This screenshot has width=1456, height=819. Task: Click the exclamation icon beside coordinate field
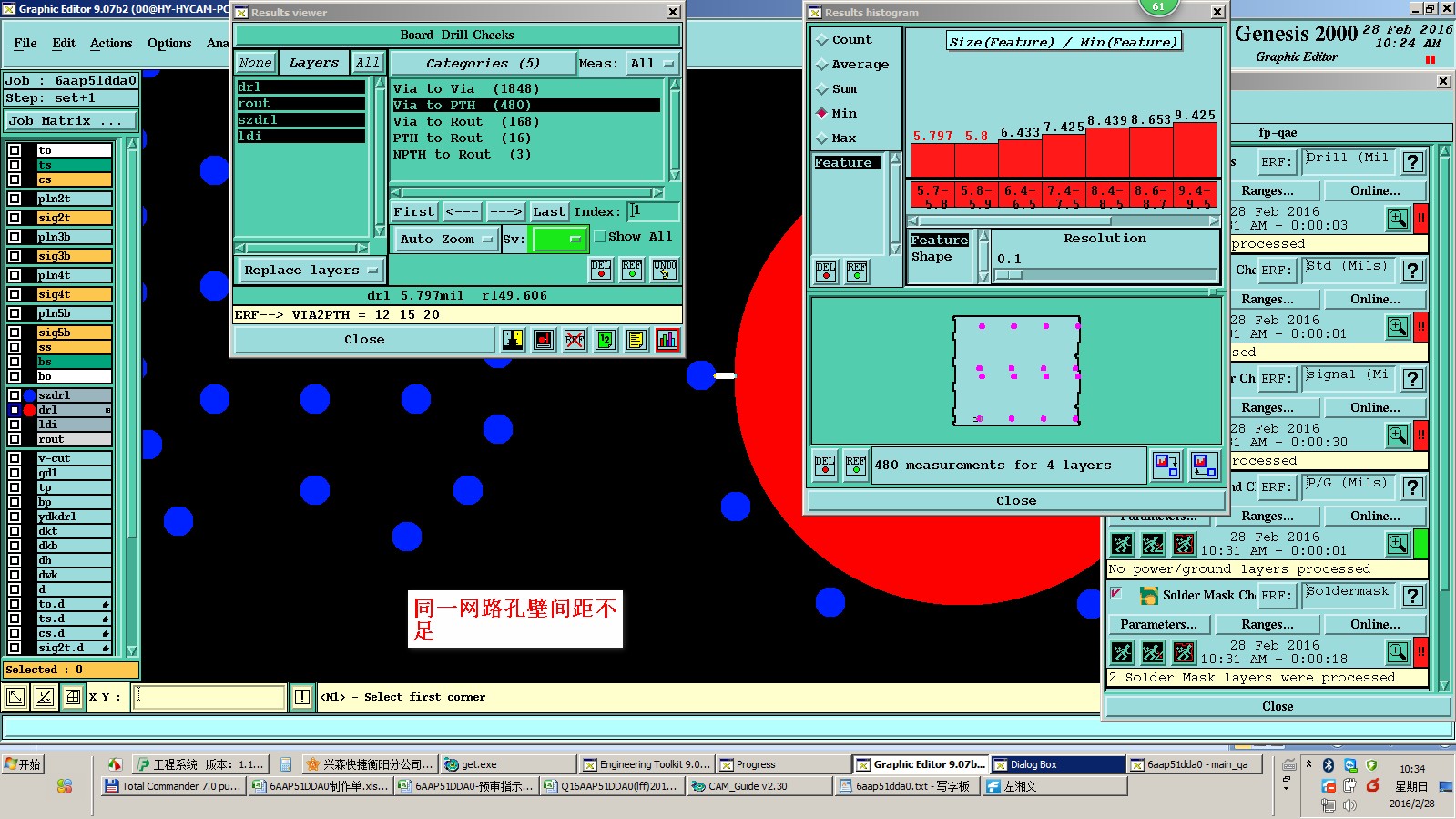[302, 698]
